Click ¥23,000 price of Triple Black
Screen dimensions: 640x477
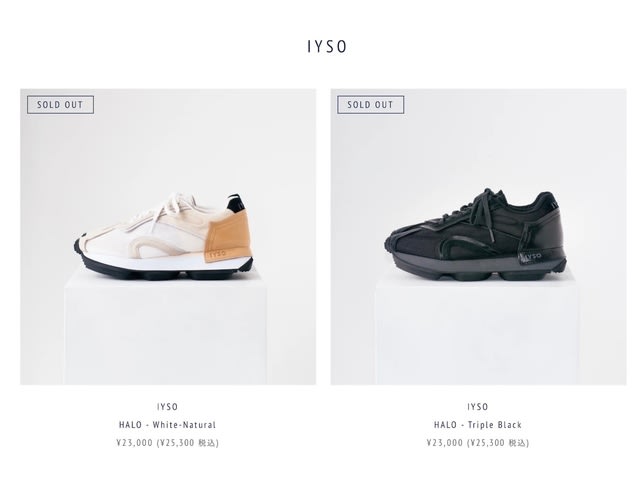[x=445, y=443]
